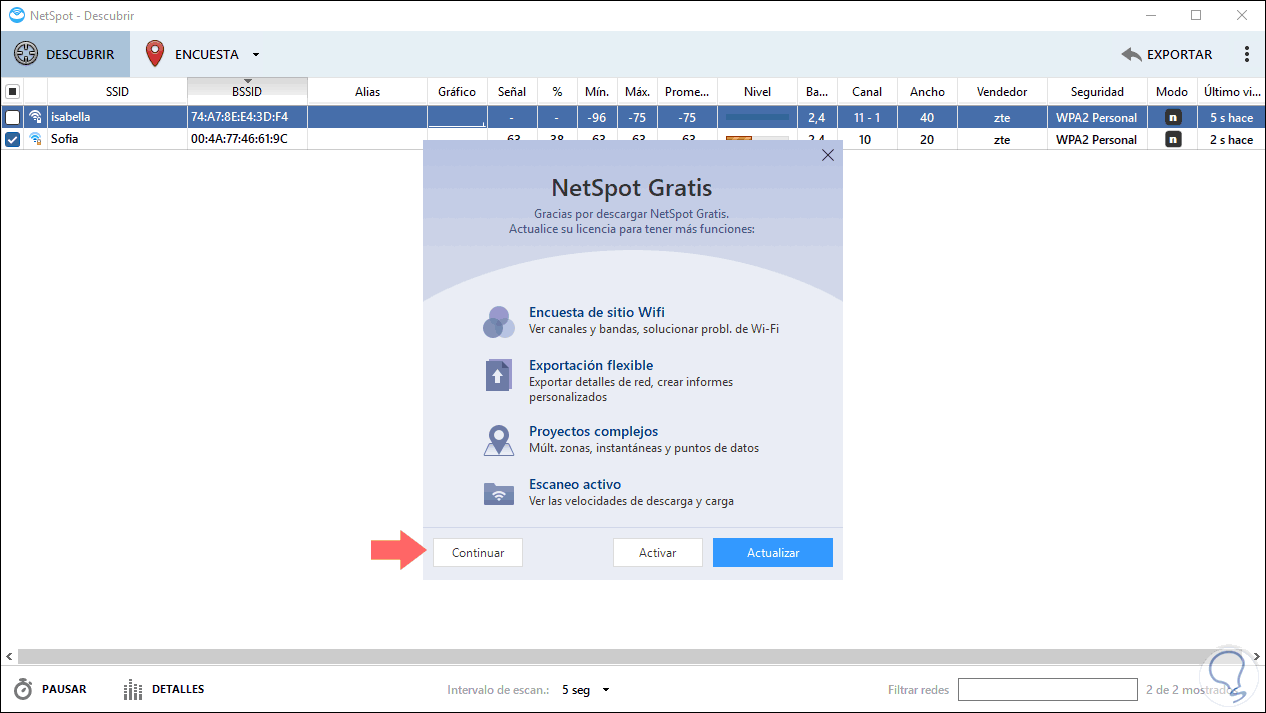Click the Ancho column header
Image resolution: width=1266 pixels, height=713 pixels.
927,91
